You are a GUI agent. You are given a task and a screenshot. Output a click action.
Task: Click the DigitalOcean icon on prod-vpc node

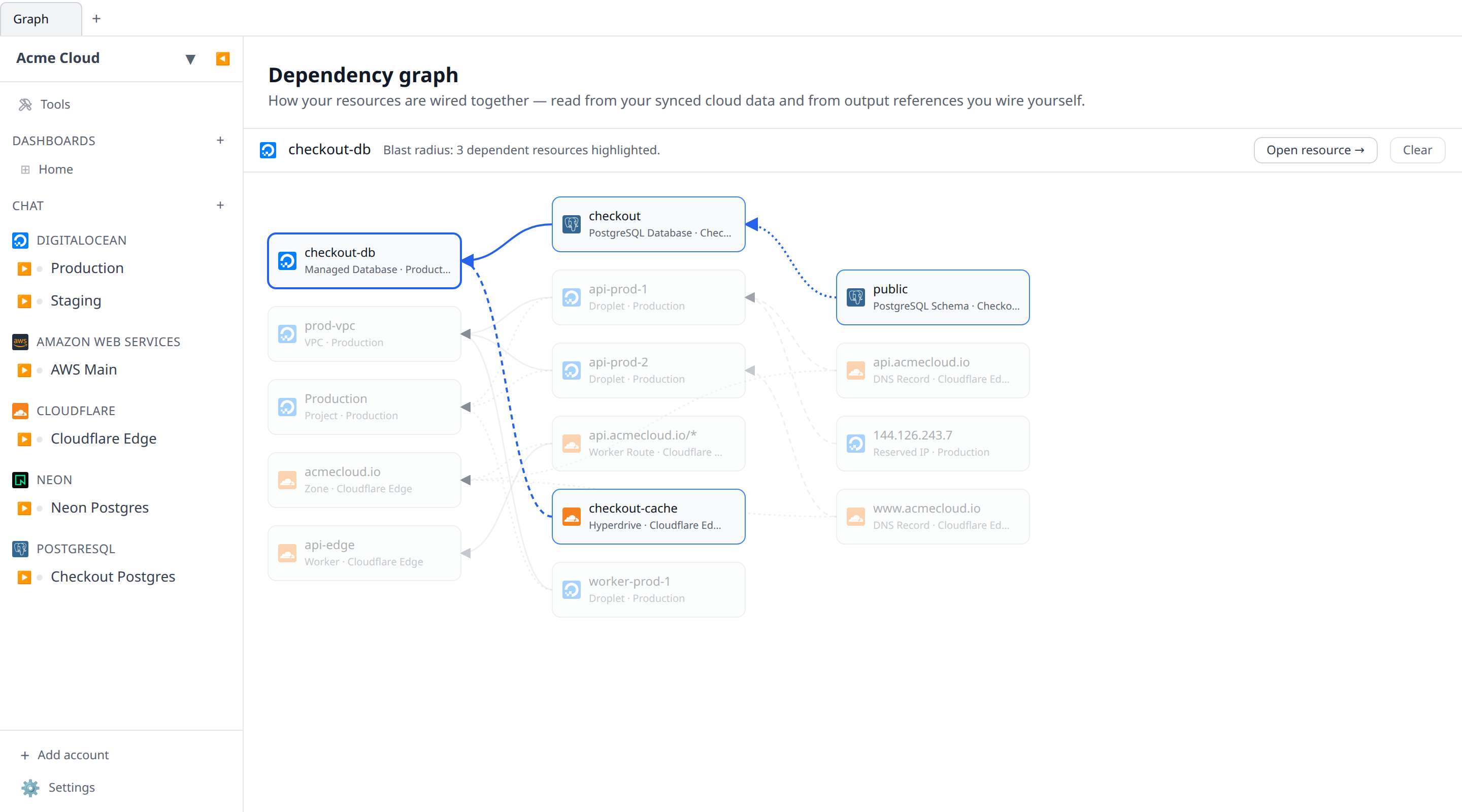tap(287, 334)
